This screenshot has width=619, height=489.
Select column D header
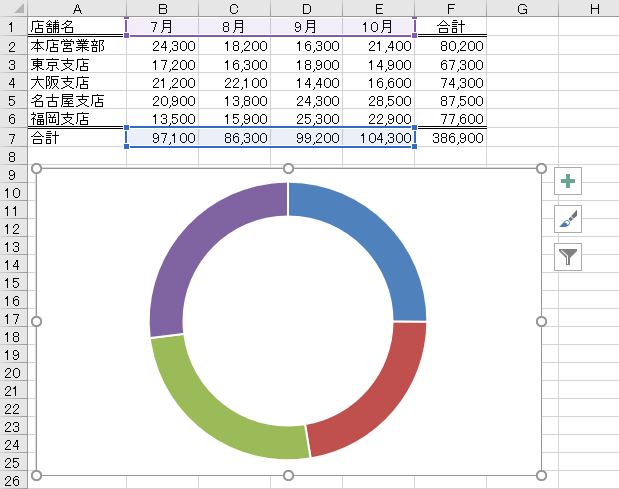click(306, 8)
